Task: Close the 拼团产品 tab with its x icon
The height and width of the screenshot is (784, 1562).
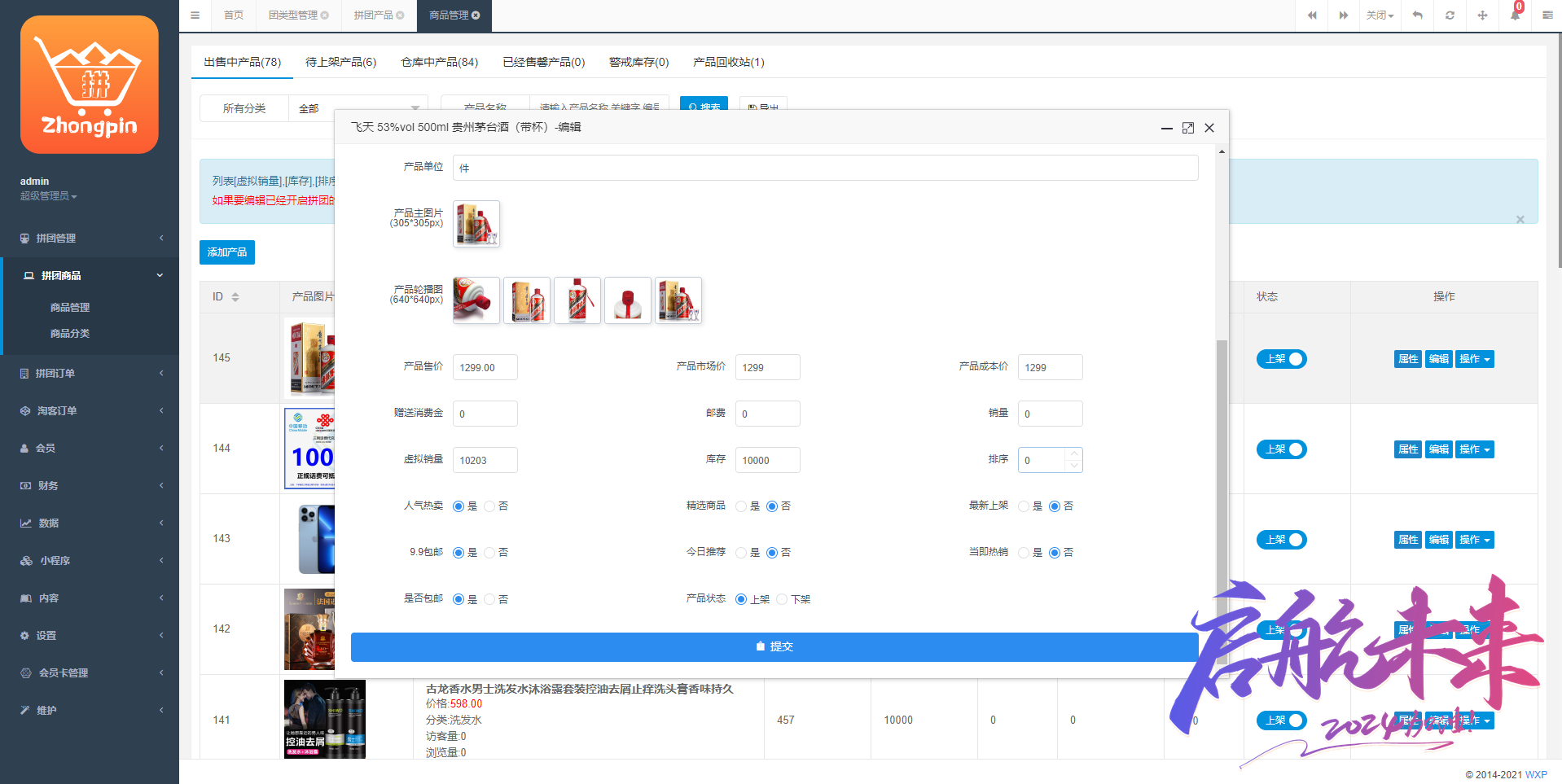Action: (400, 15)
